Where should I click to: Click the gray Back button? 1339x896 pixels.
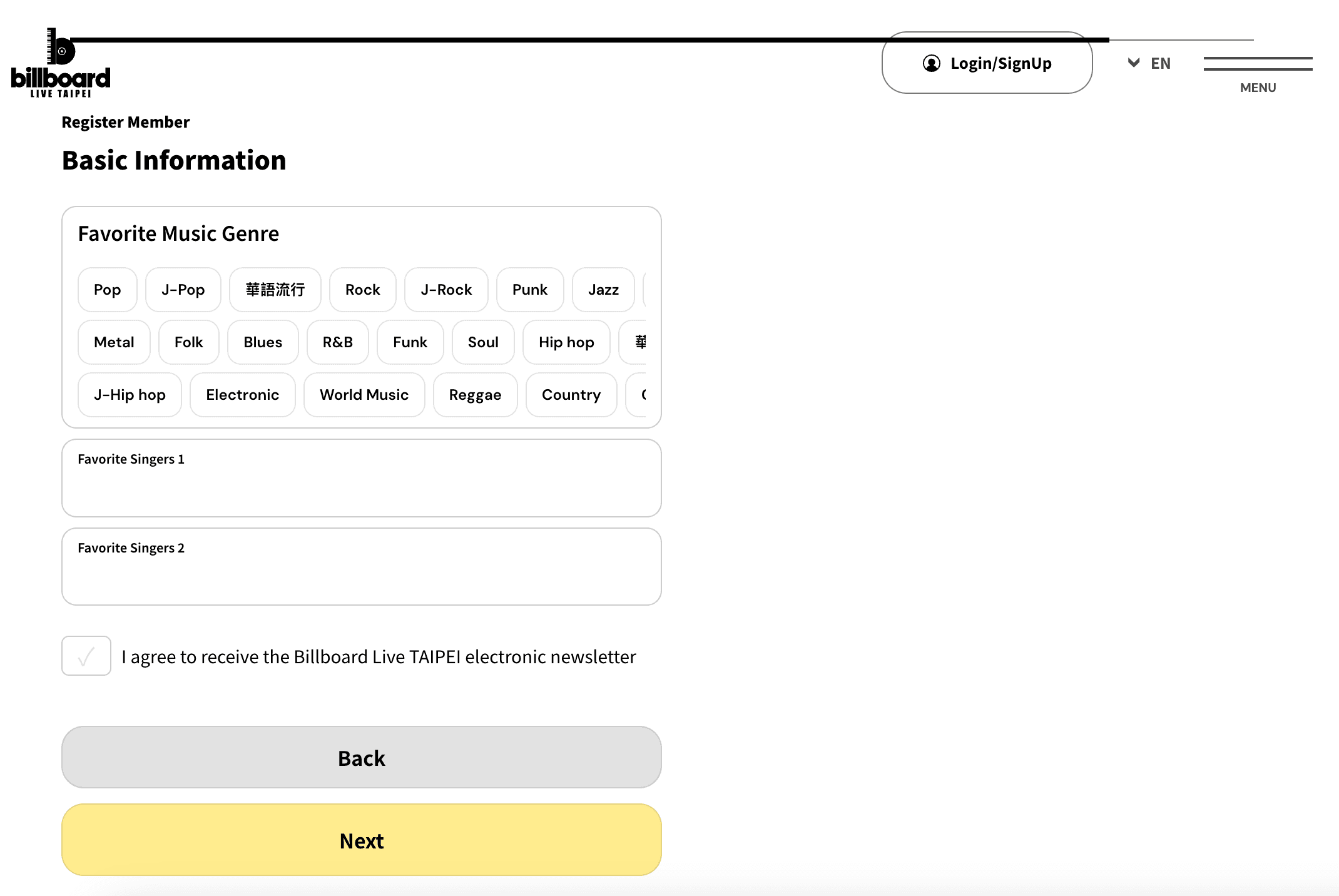click(x=361, y=757)
